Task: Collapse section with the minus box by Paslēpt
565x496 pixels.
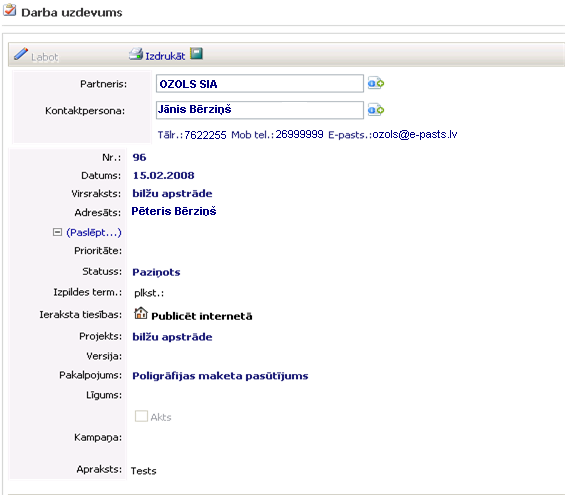Action: pyautogui.click(x=57, y=232)
